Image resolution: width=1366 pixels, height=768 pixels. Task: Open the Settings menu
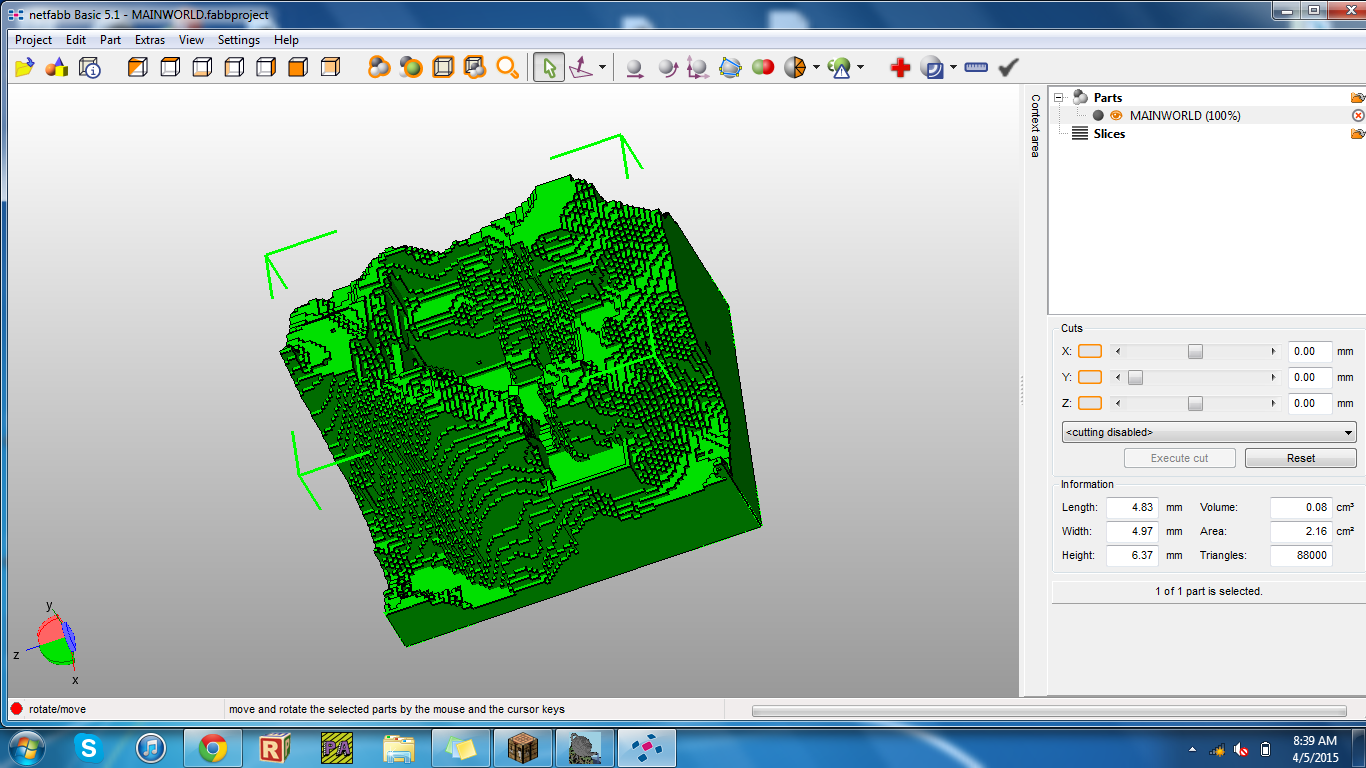pos(239,40)
